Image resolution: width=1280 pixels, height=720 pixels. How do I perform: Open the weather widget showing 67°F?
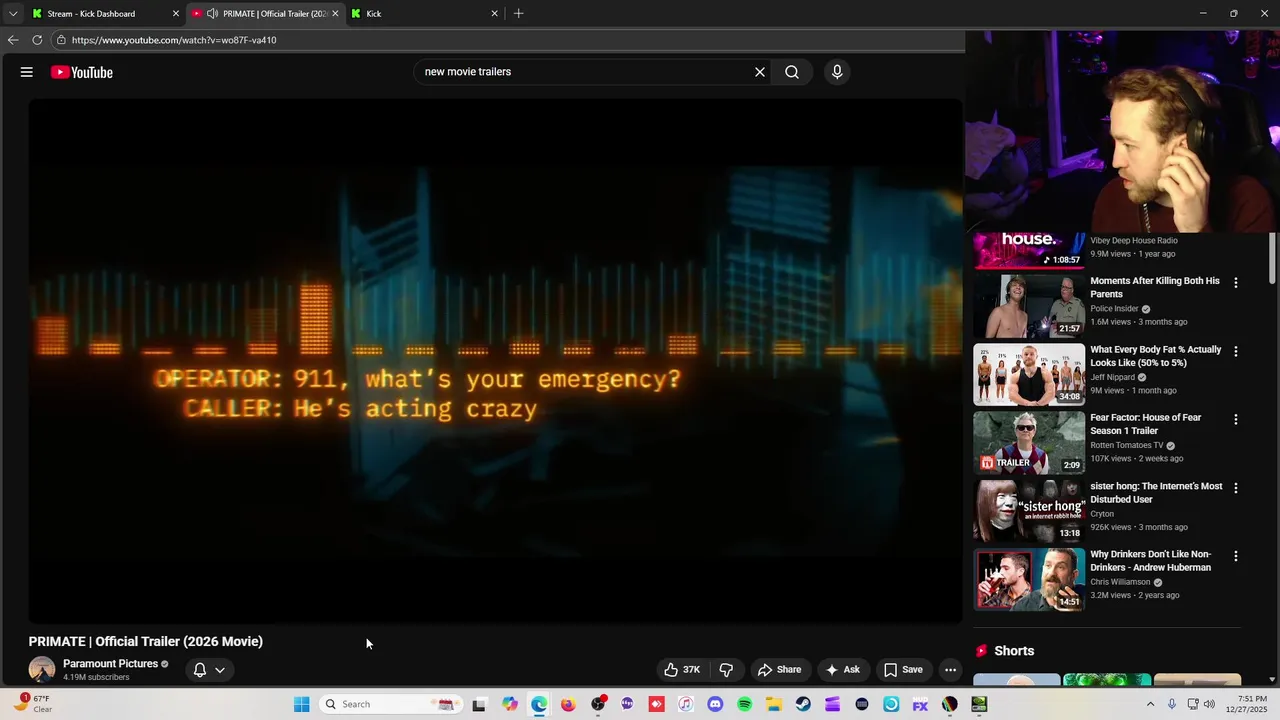pos(33,703)
